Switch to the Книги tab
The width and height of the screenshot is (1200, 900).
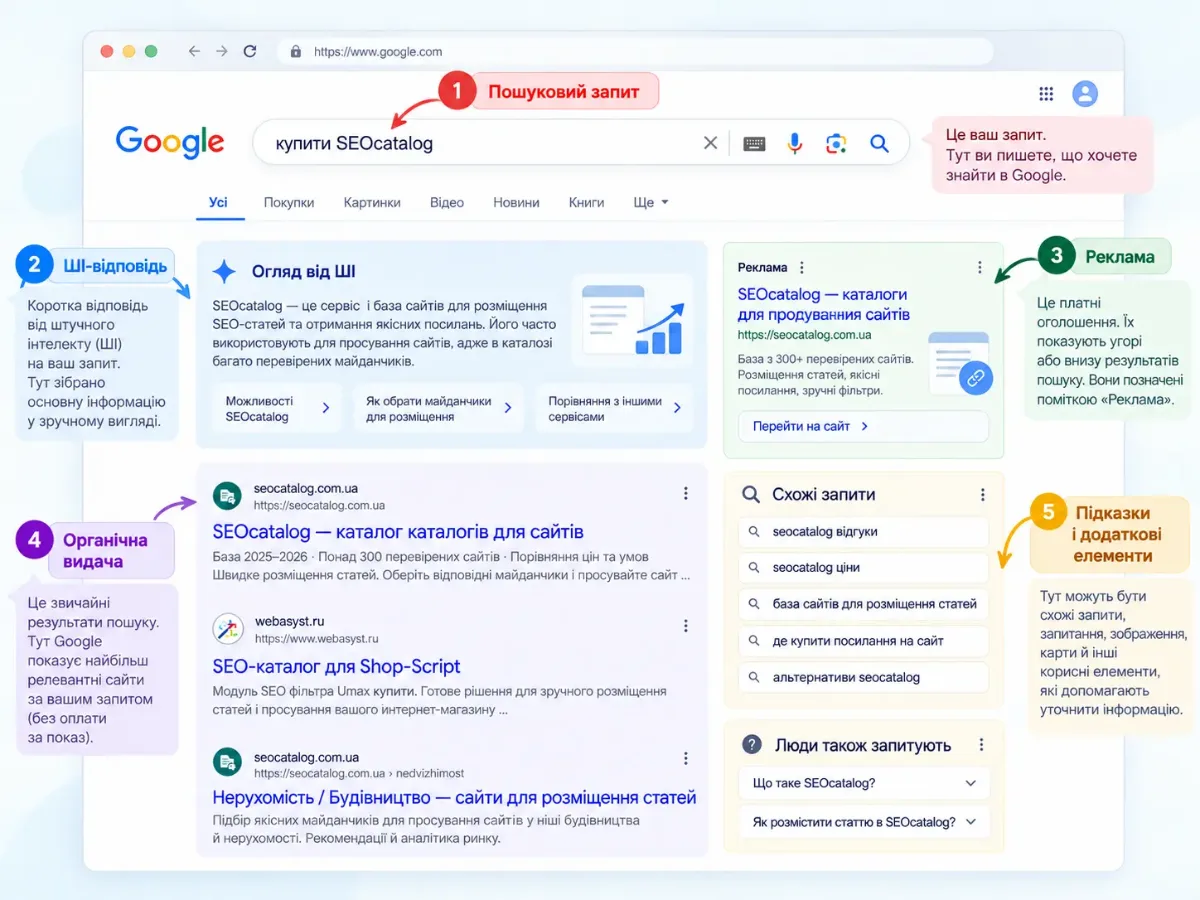click(586, 202)
